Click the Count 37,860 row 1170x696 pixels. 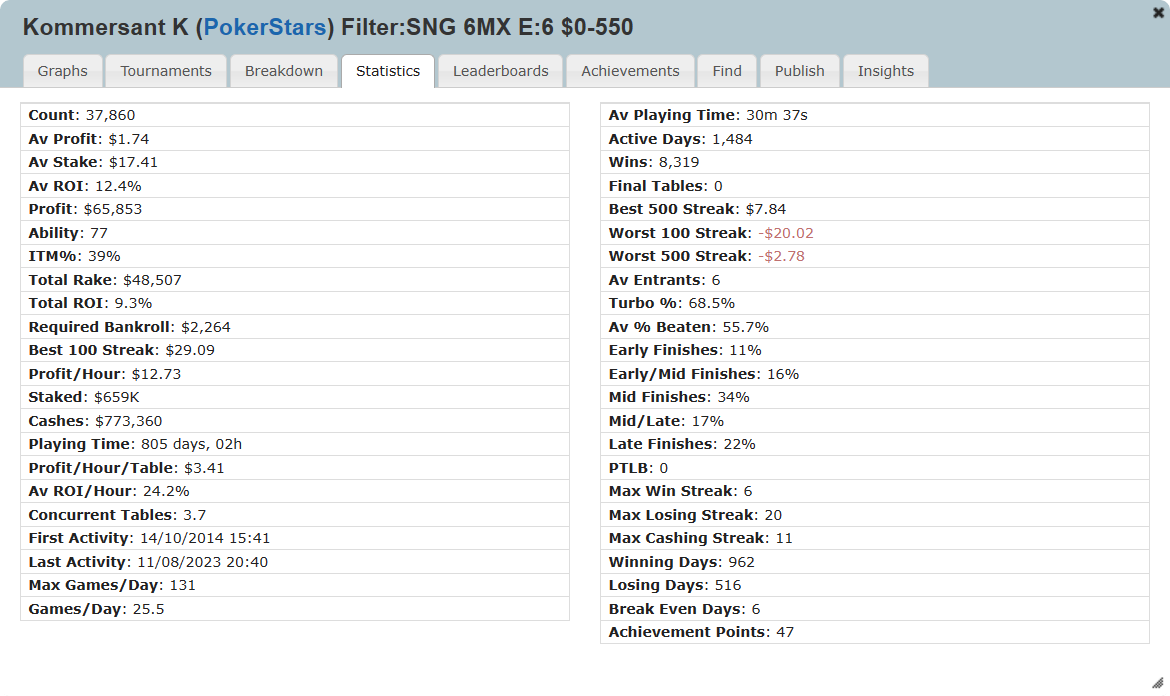tap(295, 115)
